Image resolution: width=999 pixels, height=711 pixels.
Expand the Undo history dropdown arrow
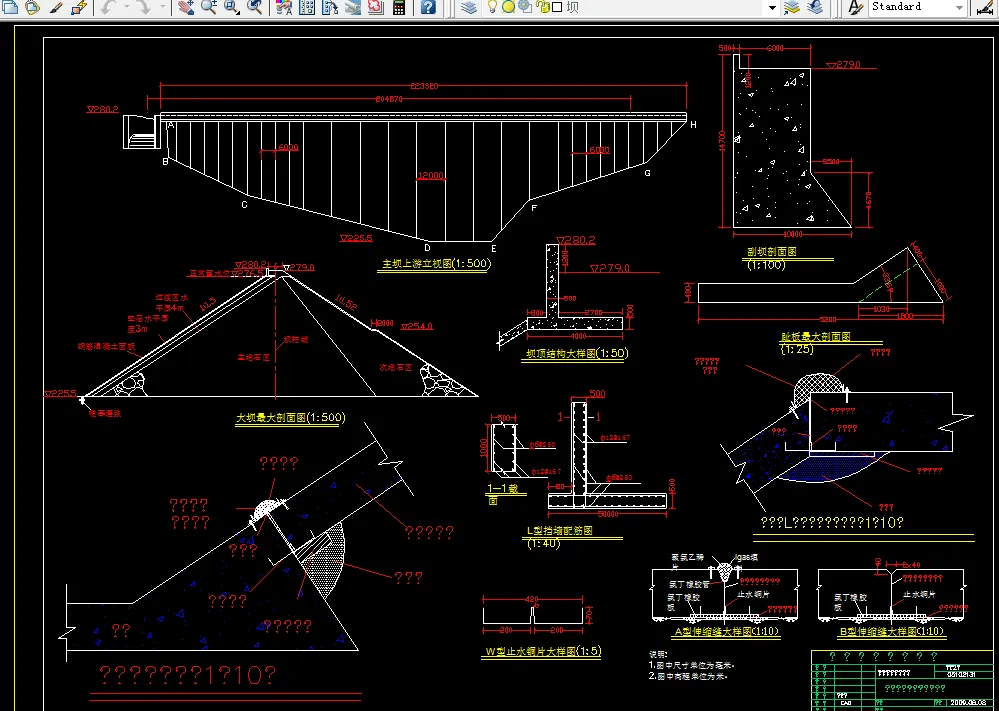(x=127, y=7)
